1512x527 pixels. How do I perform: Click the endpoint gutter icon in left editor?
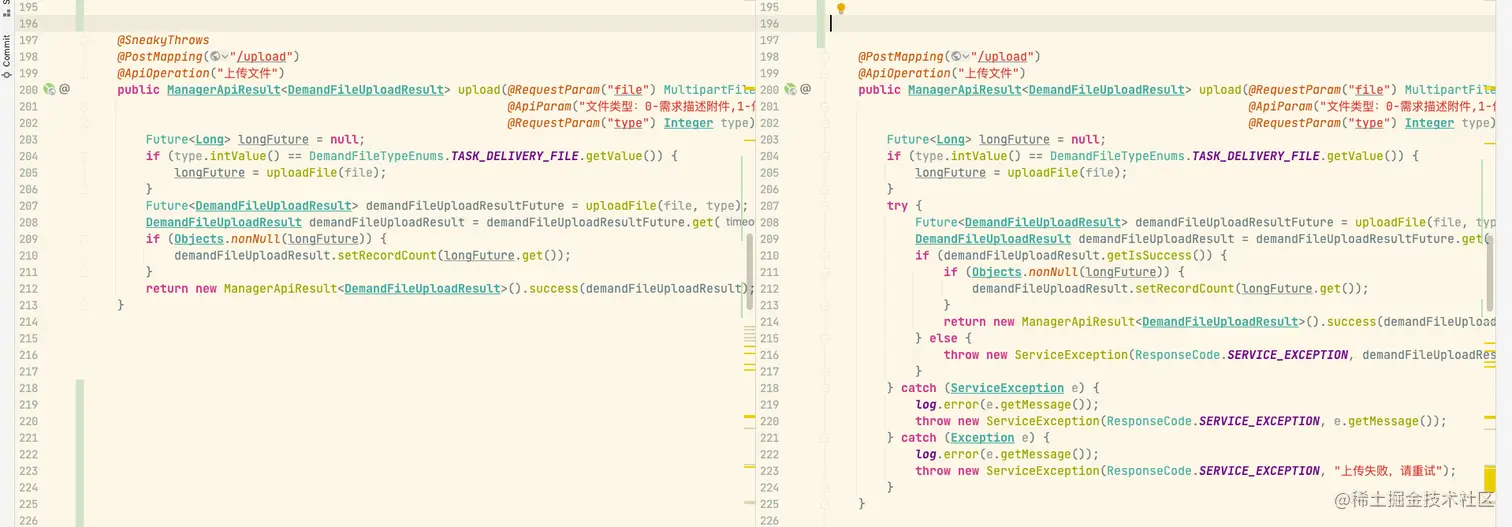pos(49,89)
